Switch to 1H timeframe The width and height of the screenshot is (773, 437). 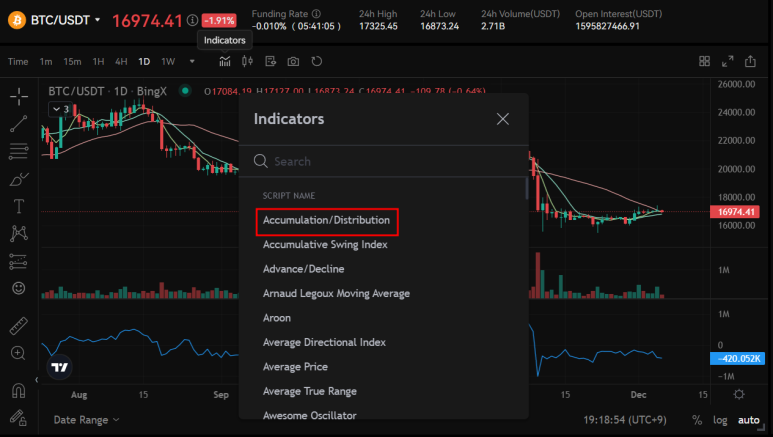pyautogui.click(x=98, y=62)
